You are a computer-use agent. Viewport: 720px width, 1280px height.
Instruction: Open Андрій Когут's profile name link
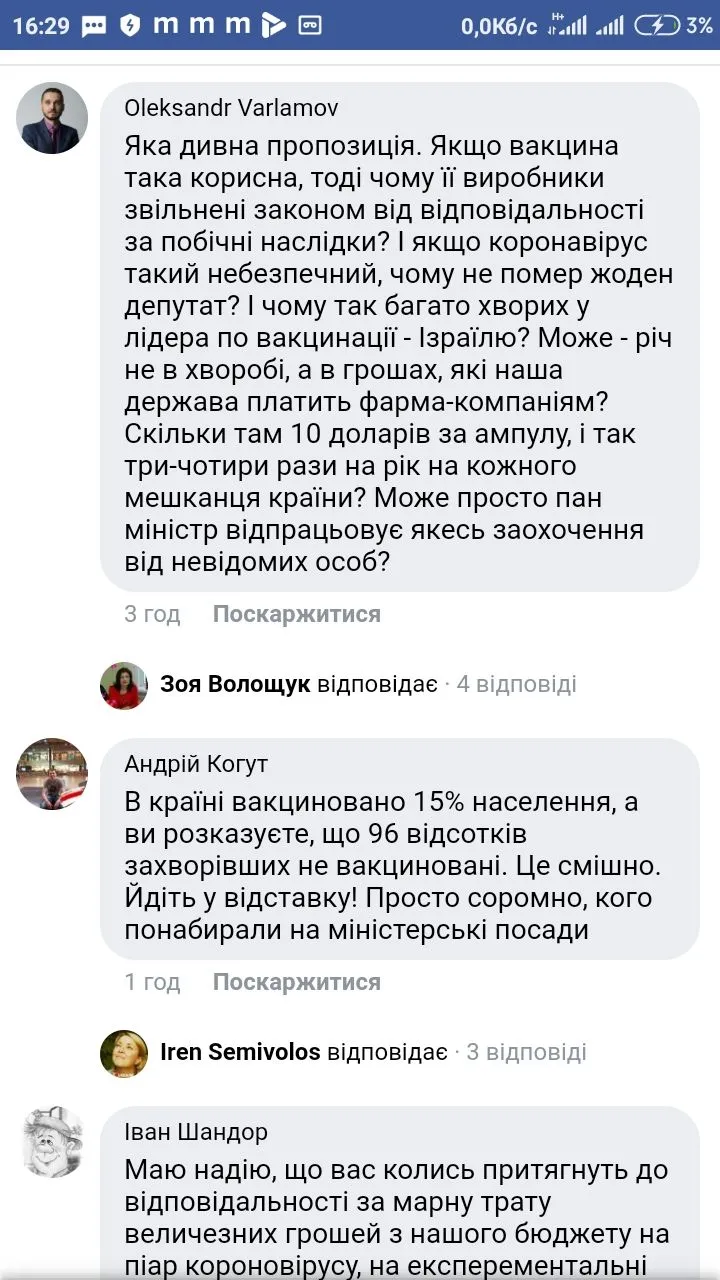[196, 765]
